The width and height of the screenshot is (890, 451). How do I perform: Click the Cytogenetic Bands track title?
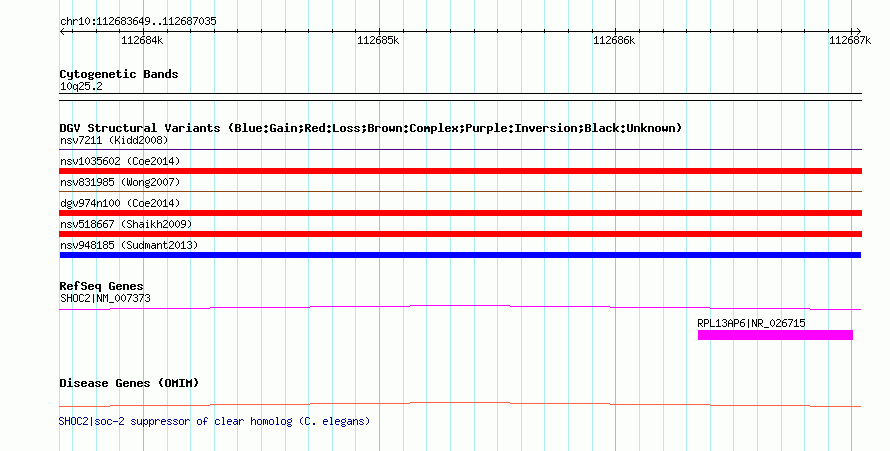[x=119, y=74]
